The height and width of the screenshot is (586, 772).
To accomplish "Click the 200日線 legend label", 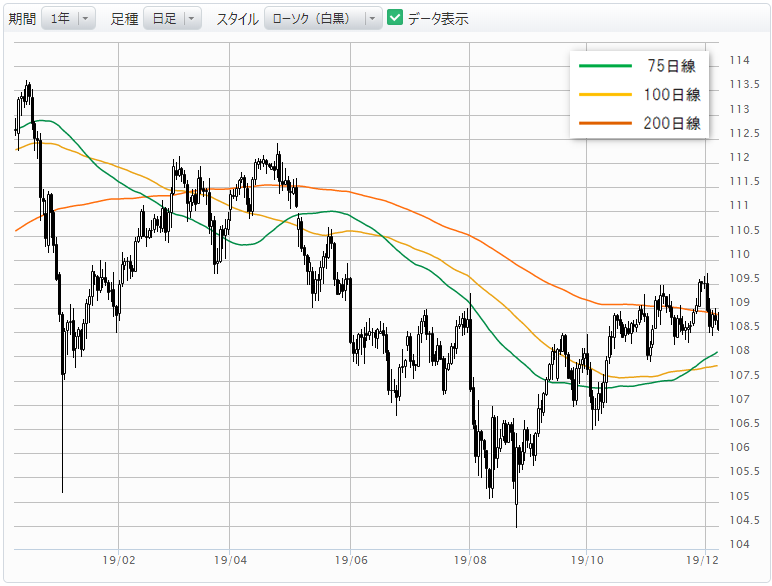I will coord(672,123).
